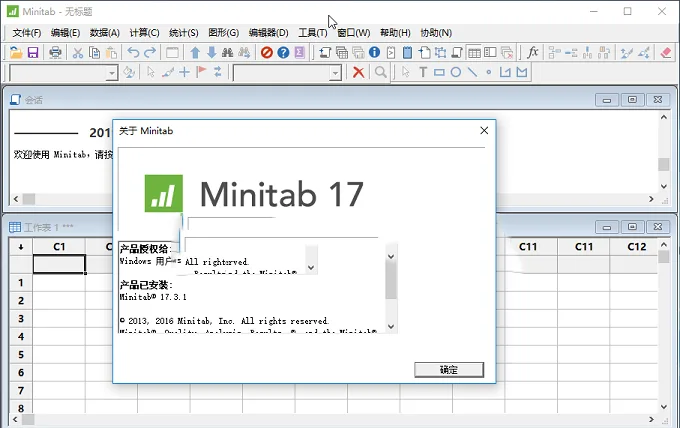Expand the first toolbar combo box dropdown
The image size is (680, 428).
pyautogui.click(x=112, y=73)
